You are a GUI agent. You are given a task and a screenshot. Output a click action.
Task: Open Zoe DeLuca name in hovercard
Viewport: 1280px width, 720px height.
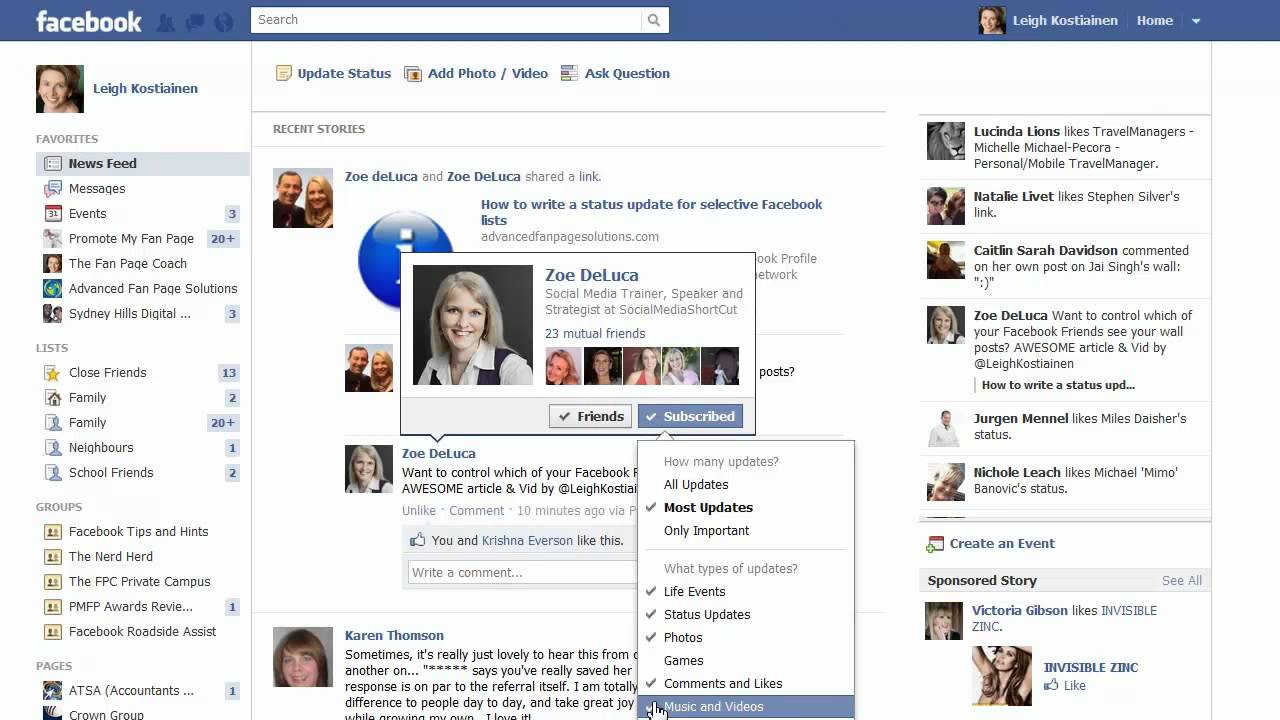(592, 275)
